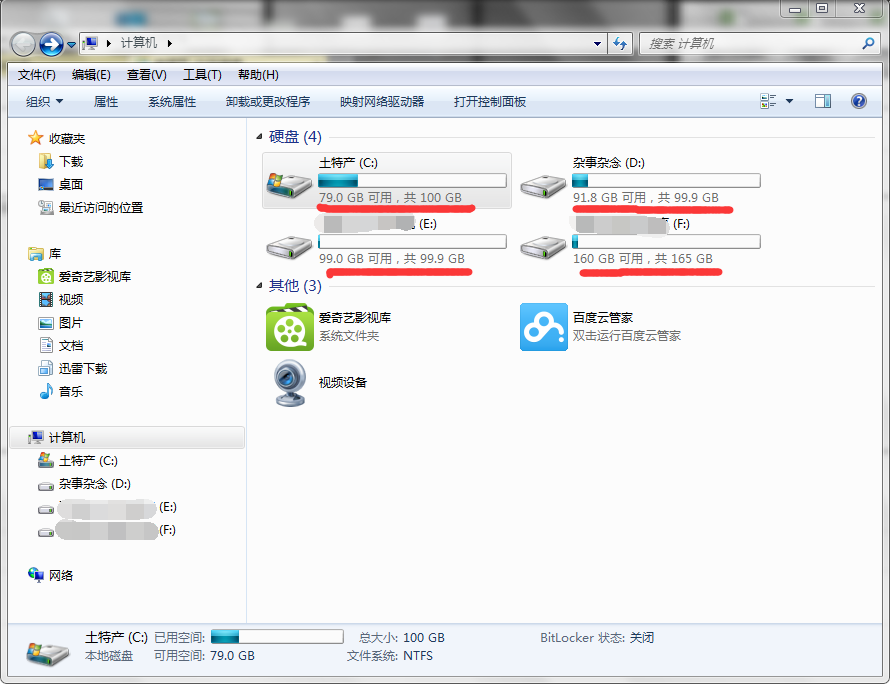
Task: Select 杂事杂念 (D:) drive in main pane
Action: point(640,181)
